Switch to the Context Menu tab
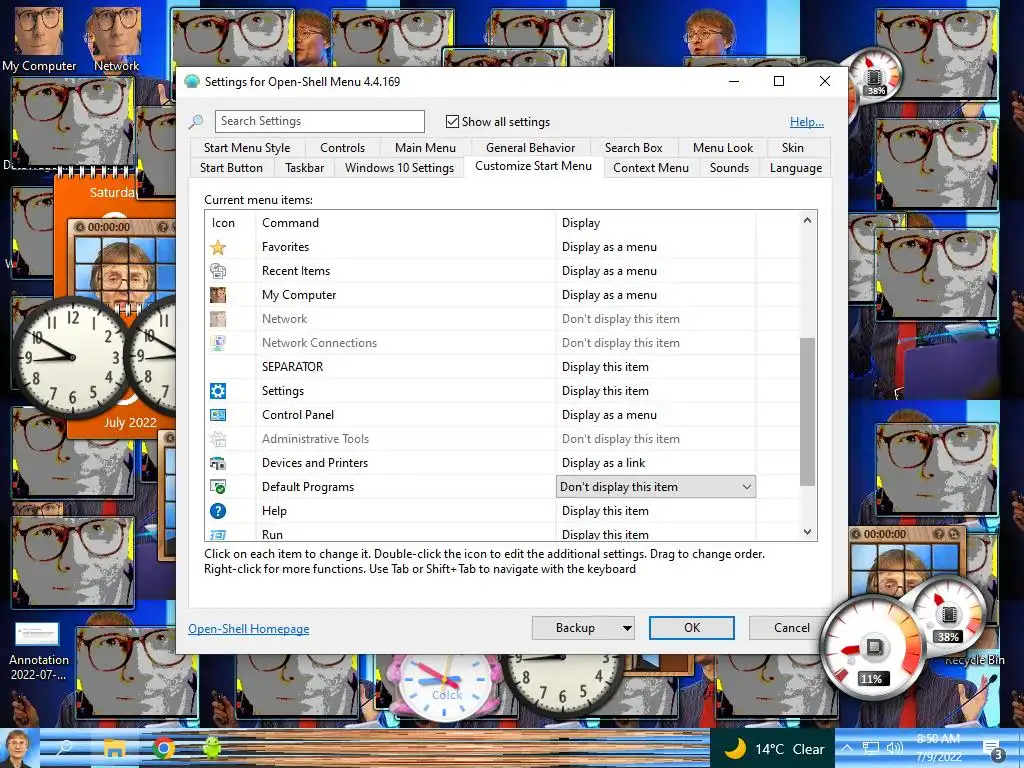This screenshot has height=768, width=1024. click(650, 168)
